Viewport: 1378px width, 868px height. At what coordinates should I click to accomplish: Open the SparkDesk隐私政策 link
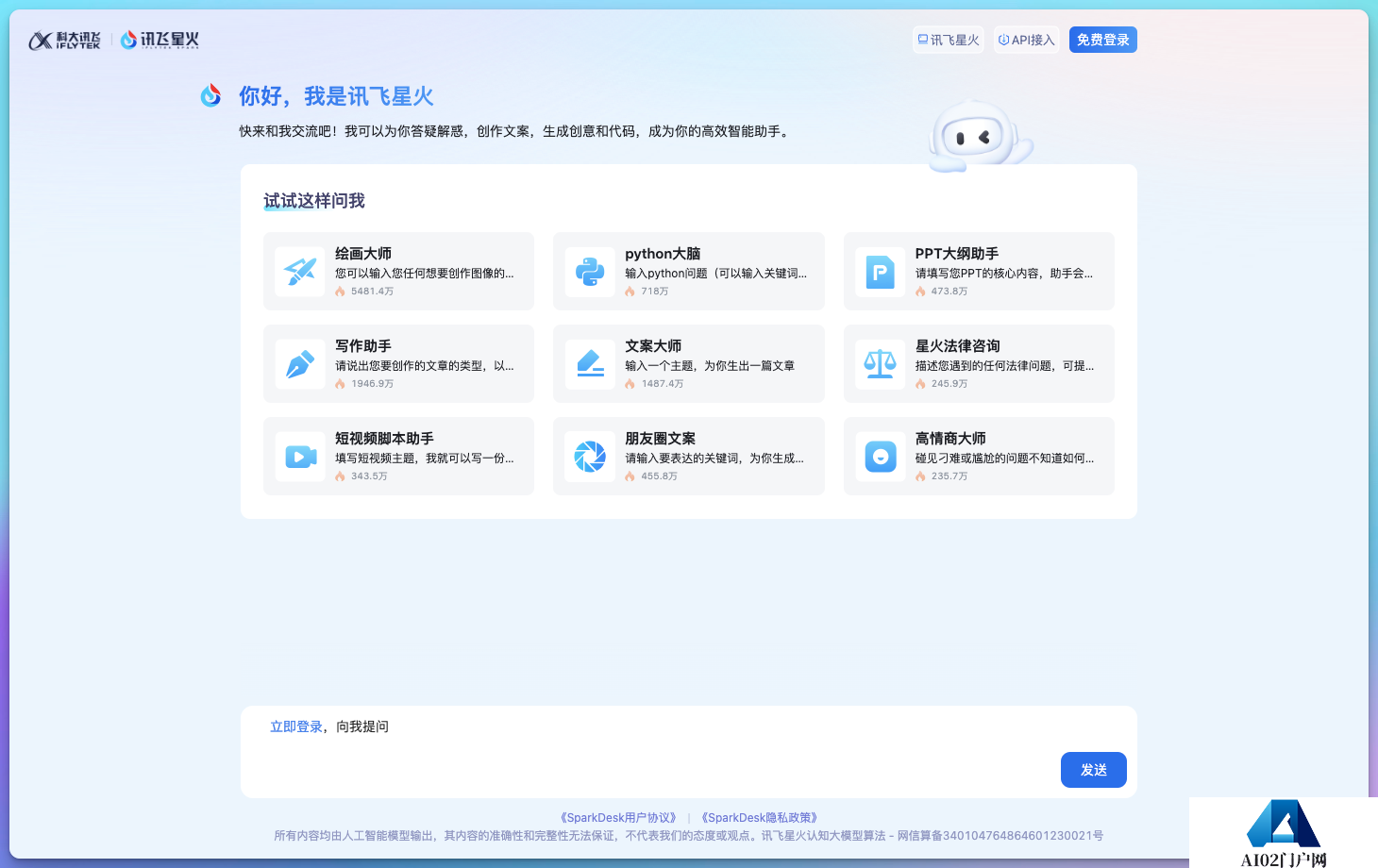pyautogui.click(x=759, y=818)
